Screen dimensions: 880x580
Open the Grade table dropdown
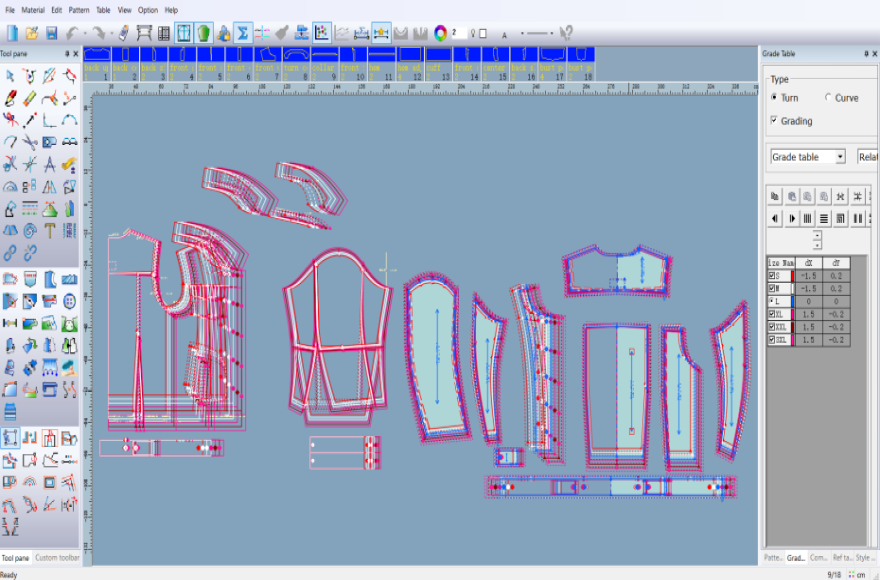[x=839, y=157]
